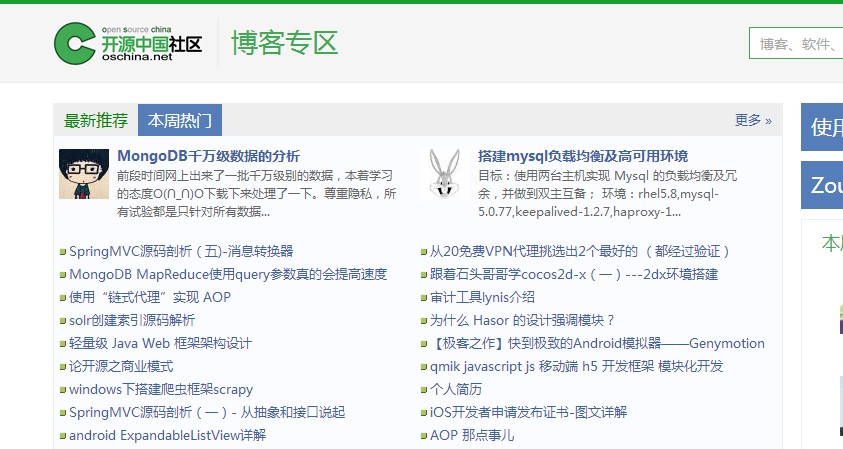Screen dimensions: 843x449
Task: Open MongoDB千万级数据的分析 article
Action: click(x=209, y=156)
